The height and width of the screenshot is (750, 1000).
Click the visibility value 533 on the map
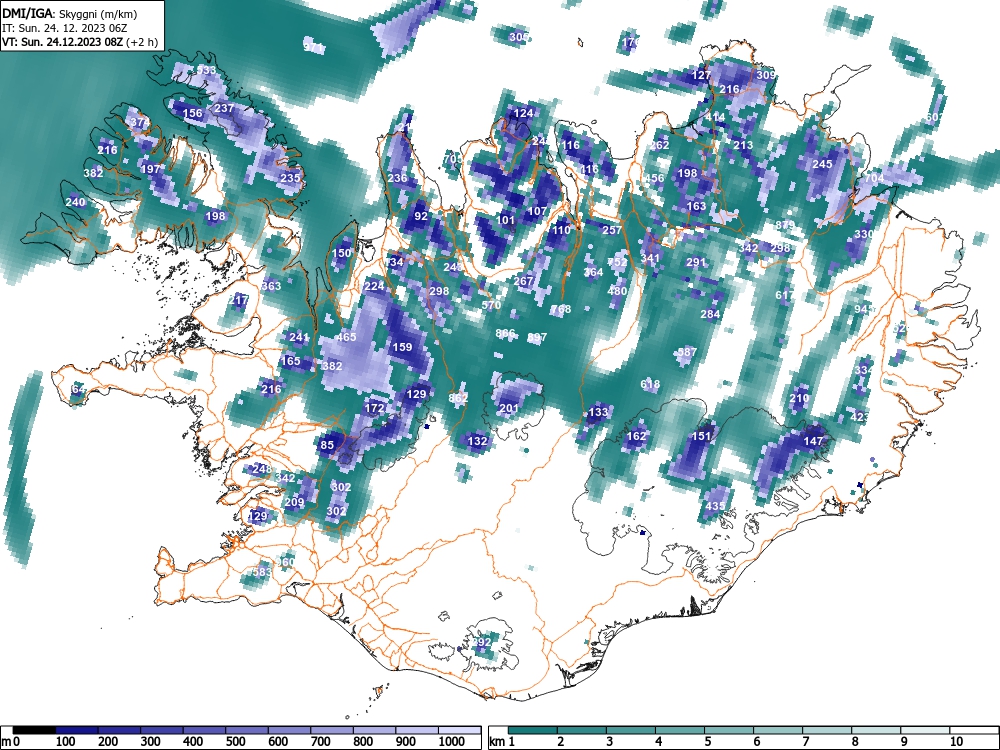point(206,70)
